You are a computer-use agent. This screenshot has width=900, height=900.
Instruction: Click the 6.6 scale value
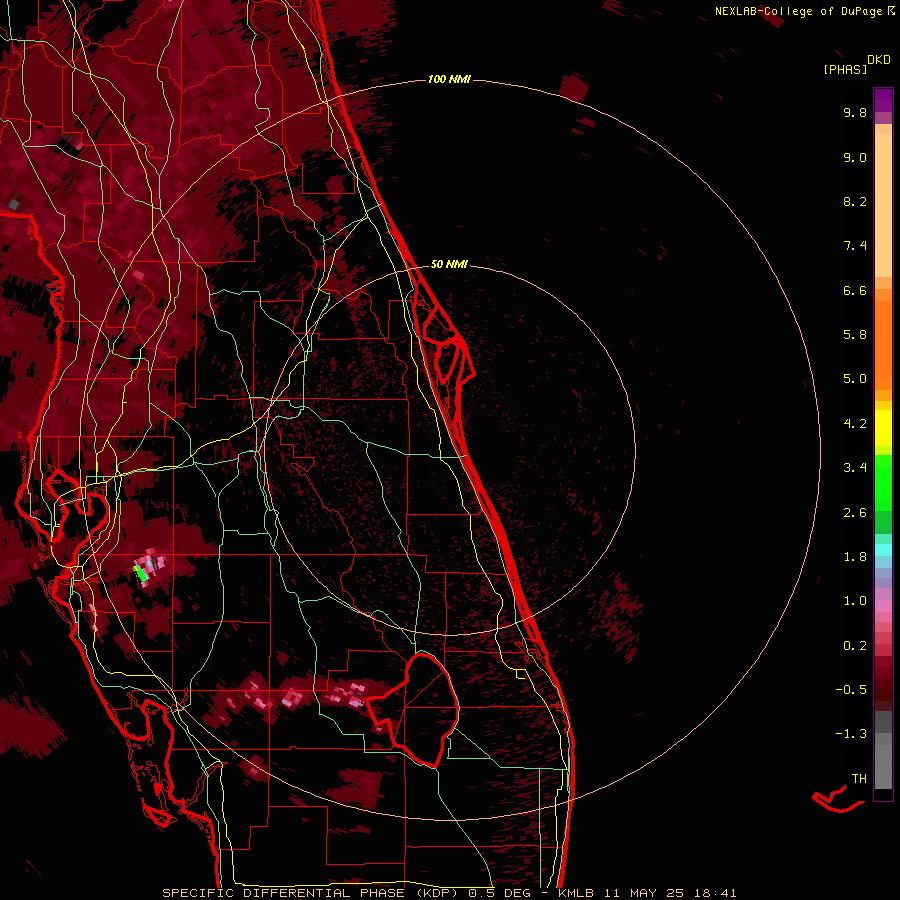click(855, 290)
